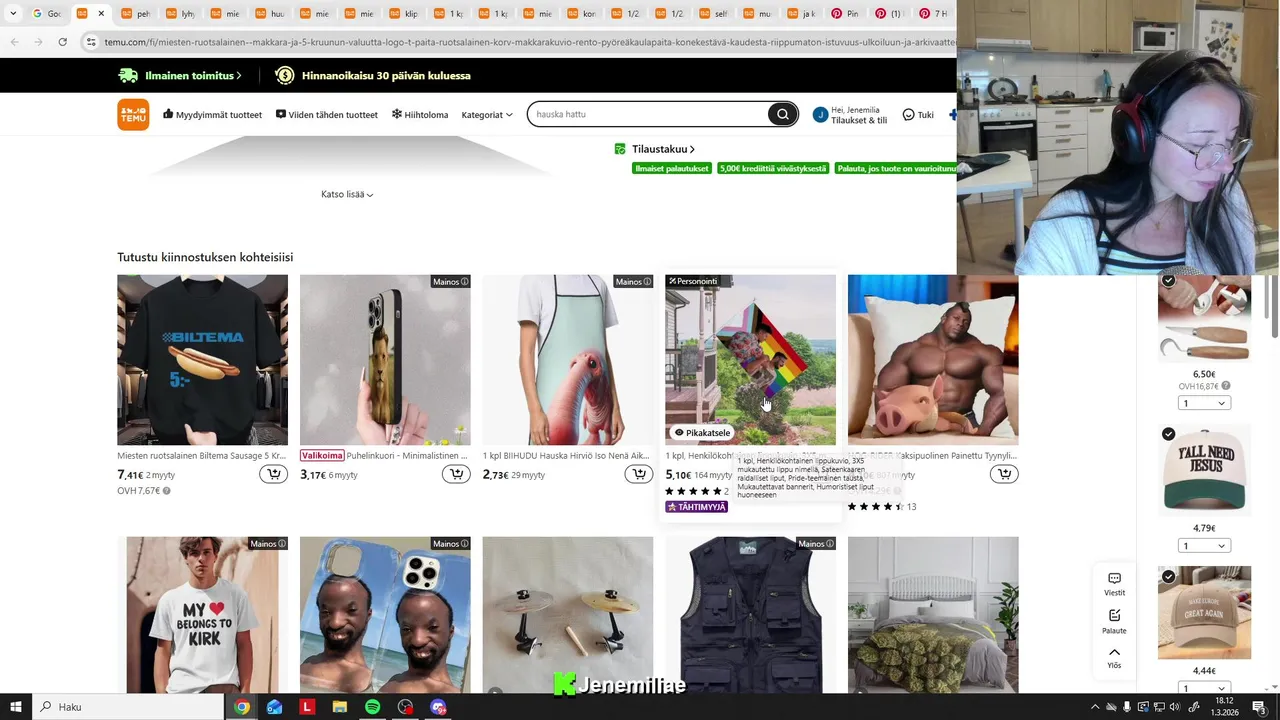Switch to the Google tab
1280x720 pixels.
tap(48, 14)
